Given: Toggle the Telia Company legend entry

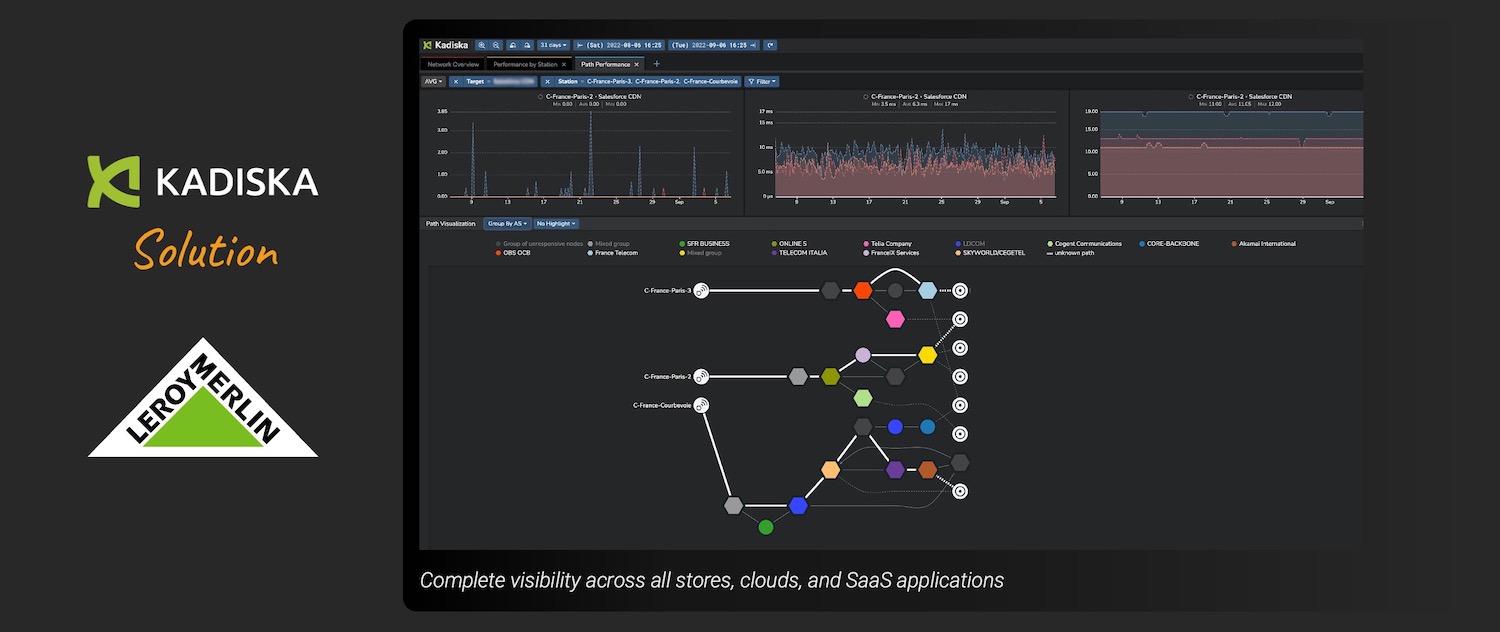Looking at the screenshot, I should pos(887,244).
